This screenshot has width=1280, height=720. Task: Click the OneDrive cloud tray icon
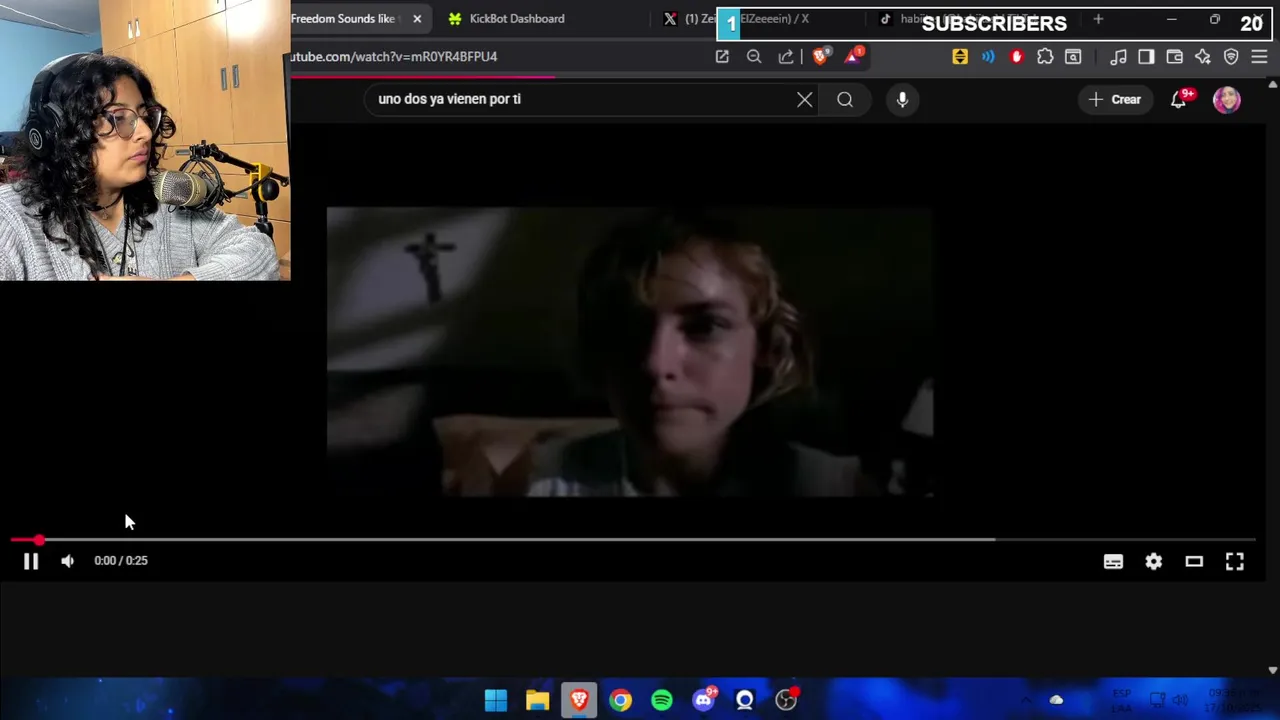(1056, 700)
